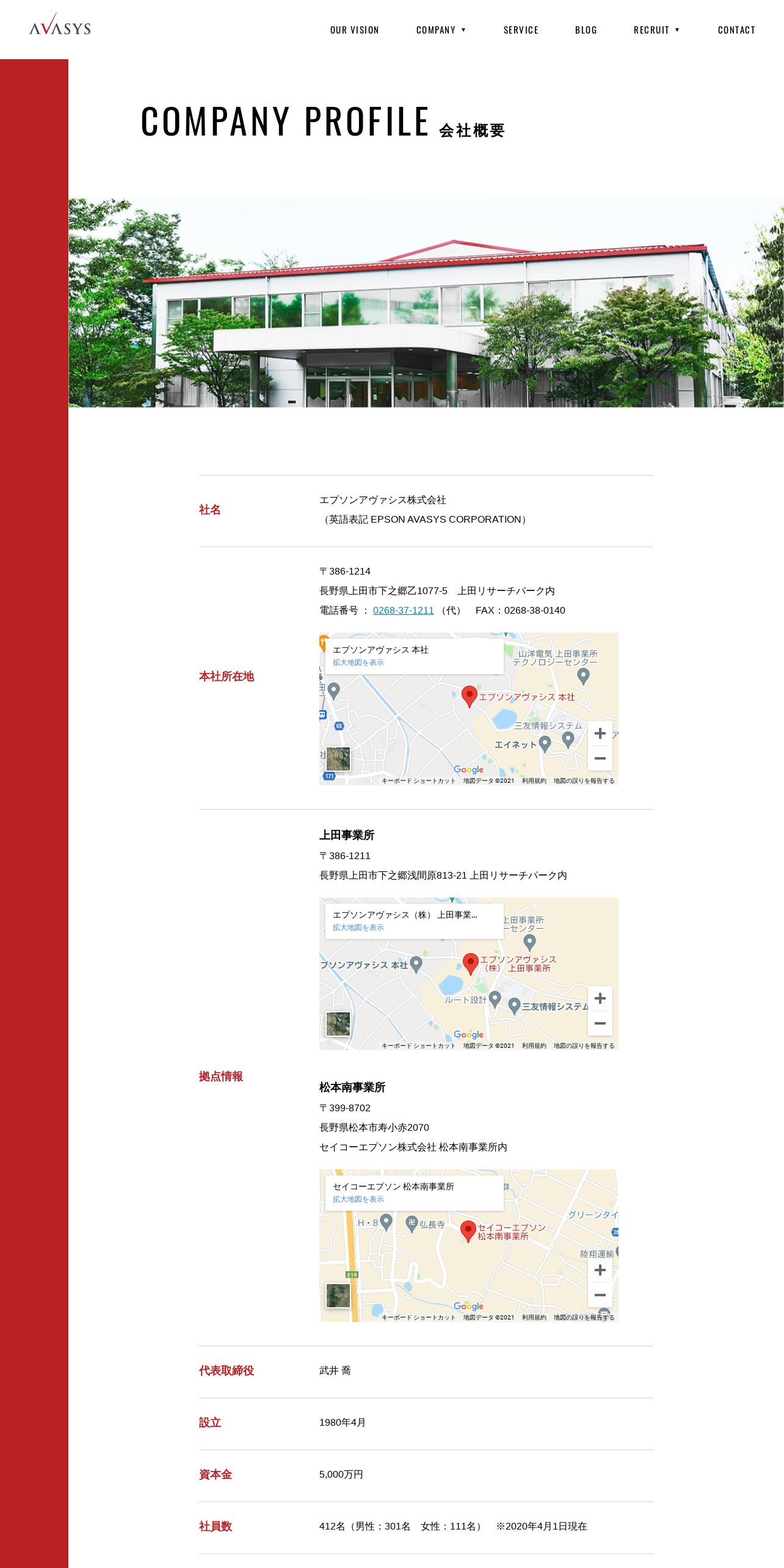Open the RECRUIT menu

(652, 30)
